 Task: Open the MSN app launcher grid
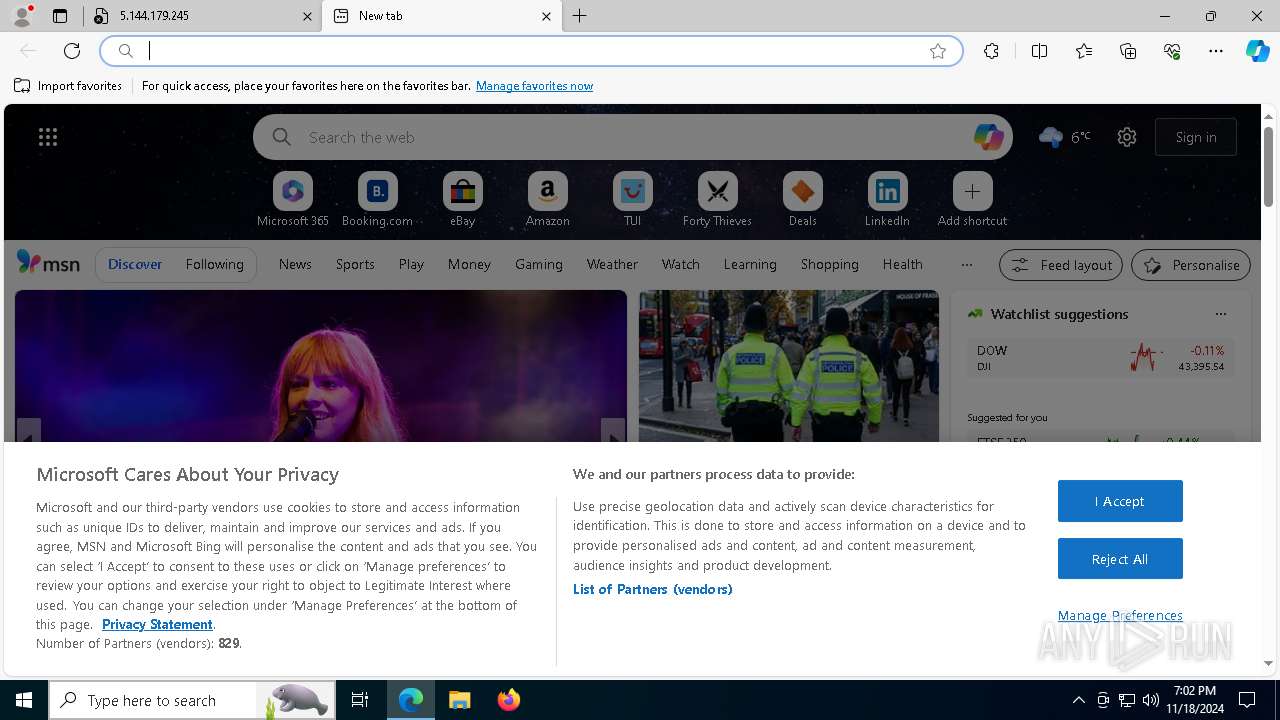(x=48, y=137)
